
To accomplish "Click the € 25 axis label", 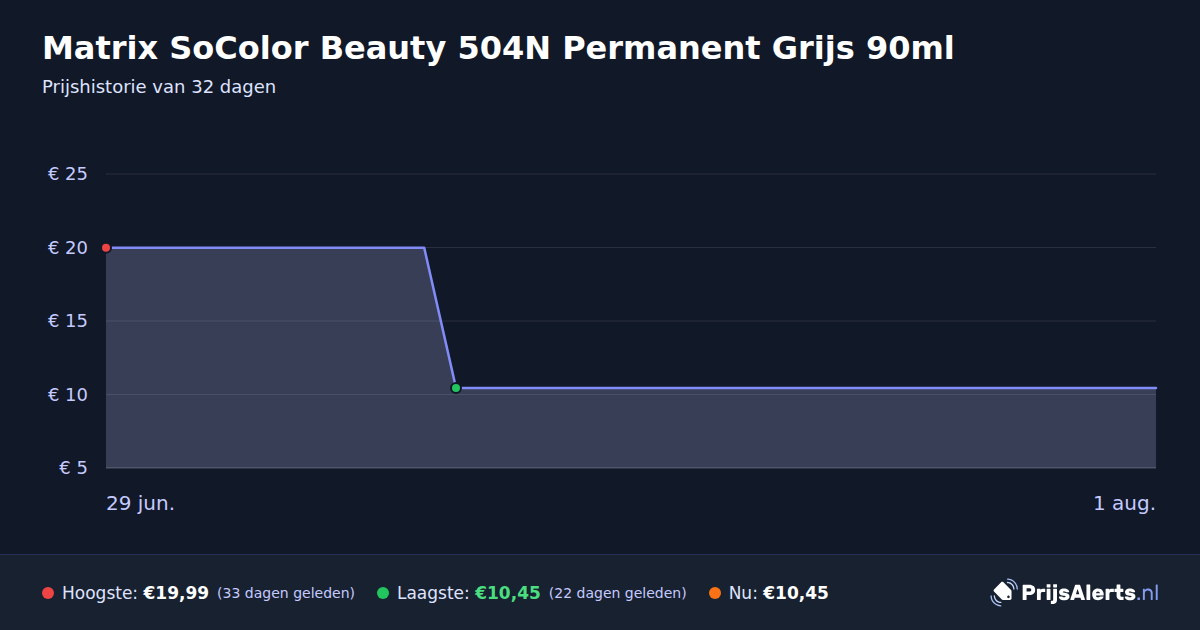I will point(68,174).
